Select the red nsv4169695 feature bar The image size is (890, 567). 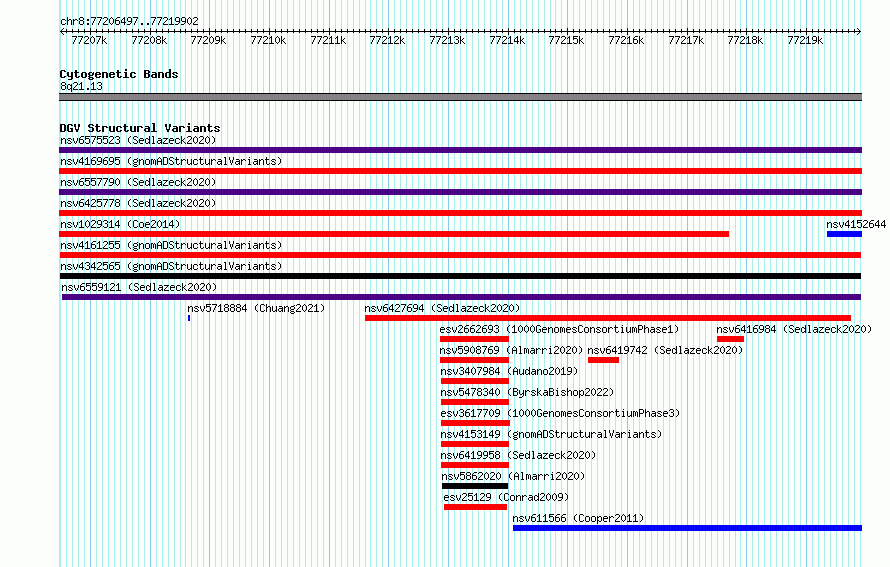460,171
